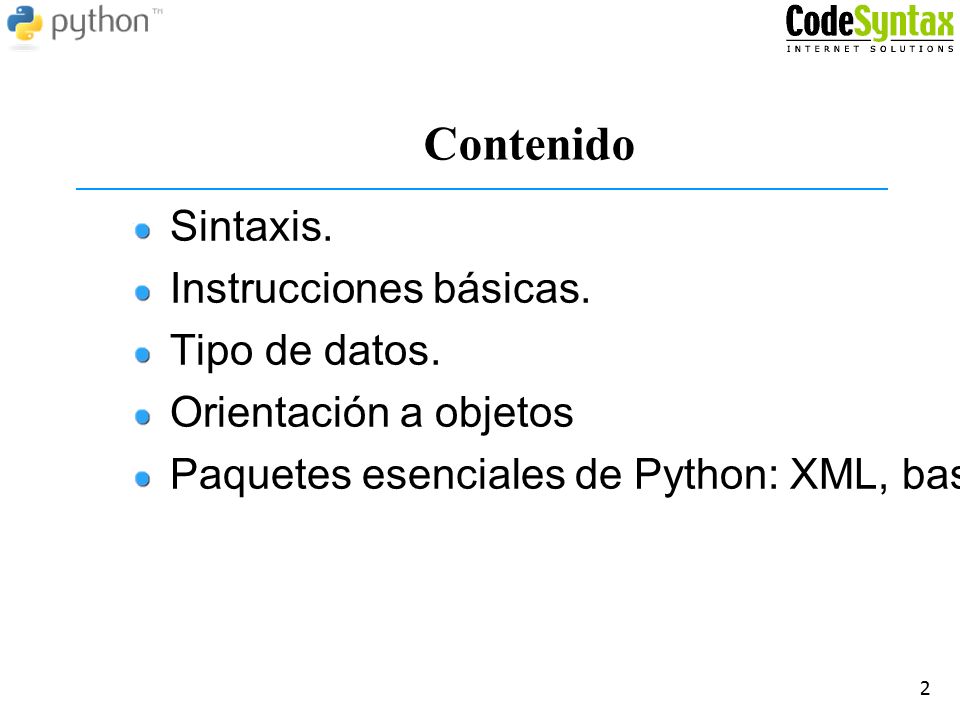This screenshot has height=720, width=960.
Task: Select the CodeSyntax logo
Action: (869, 28)
